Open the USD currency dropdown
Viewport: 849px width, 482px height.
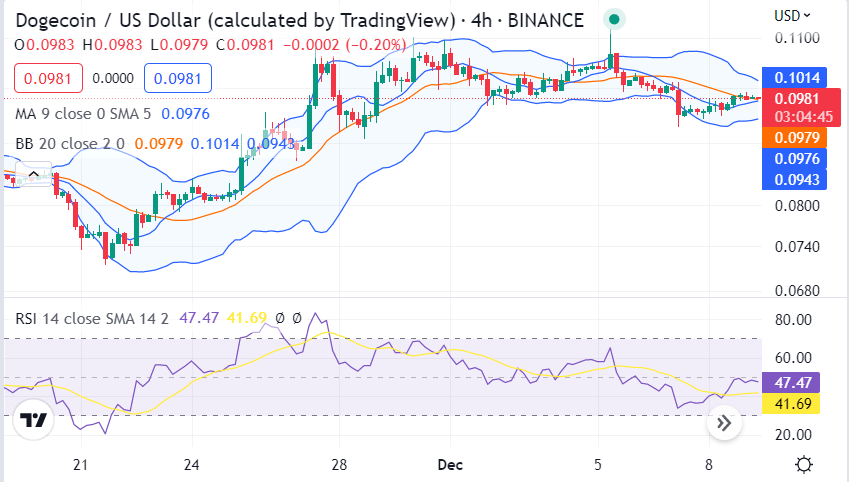click(792, 16)
